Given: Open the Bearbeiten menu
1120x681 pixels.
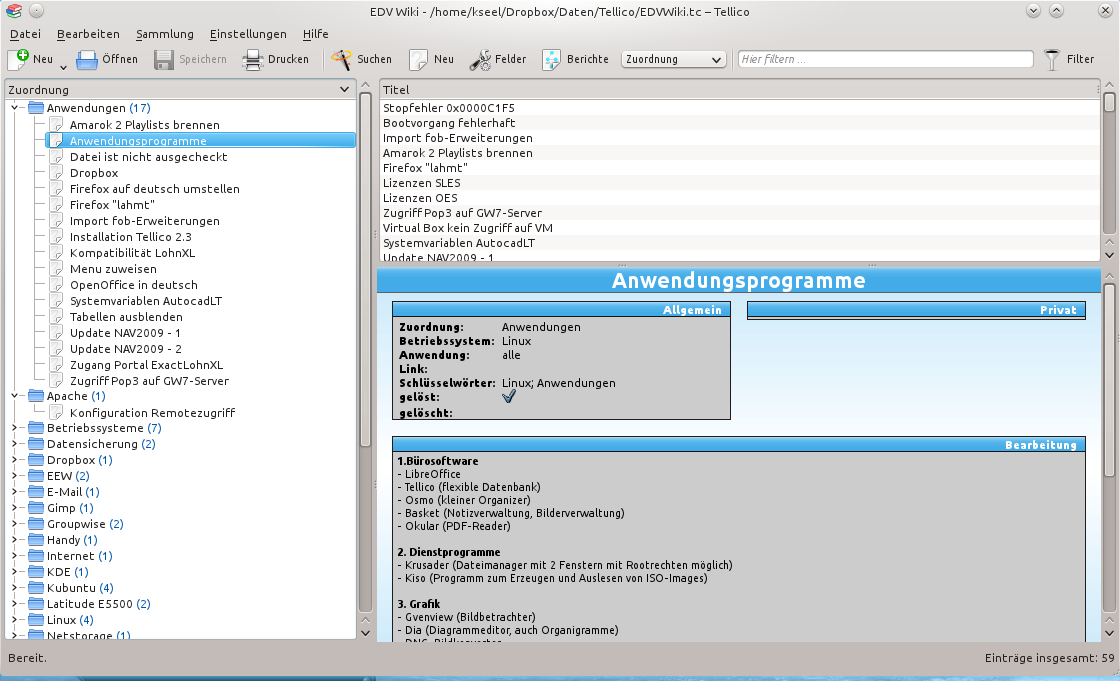Looking at the screenshot, I should [x=88, y=34].
